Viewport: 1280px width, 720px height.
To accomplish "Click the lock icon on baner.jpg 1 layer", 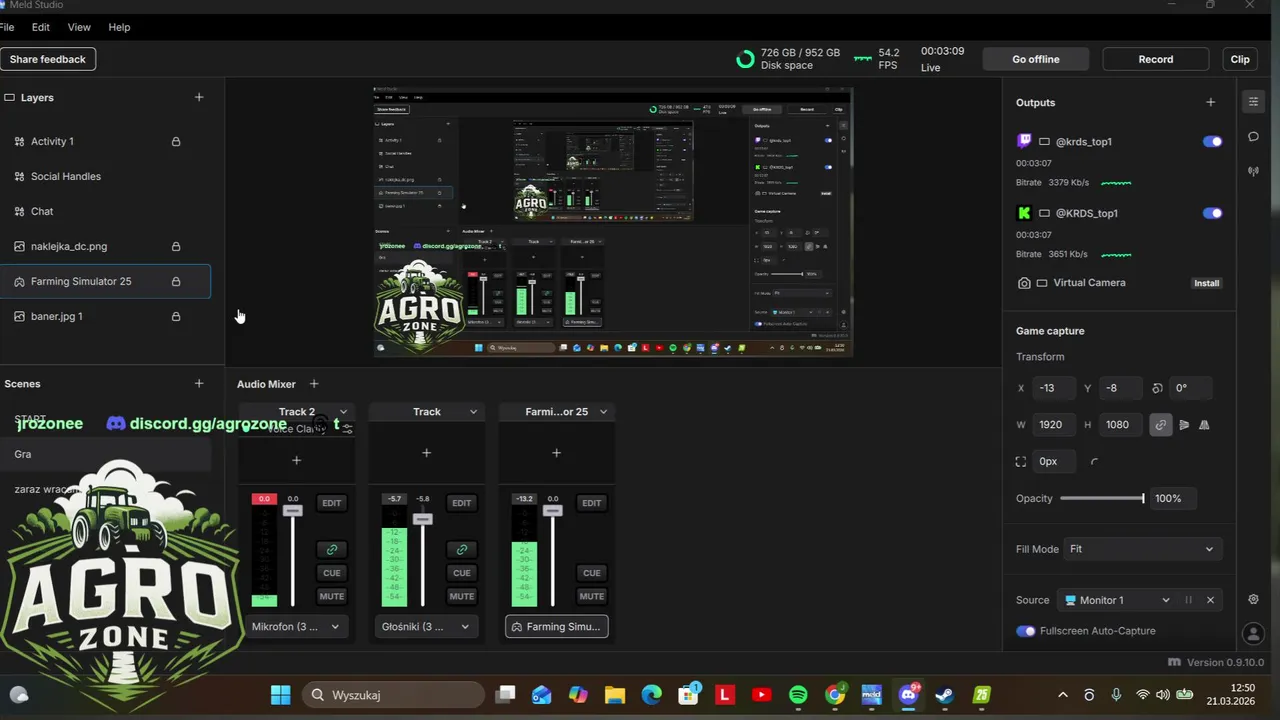I will pos(176,317).
